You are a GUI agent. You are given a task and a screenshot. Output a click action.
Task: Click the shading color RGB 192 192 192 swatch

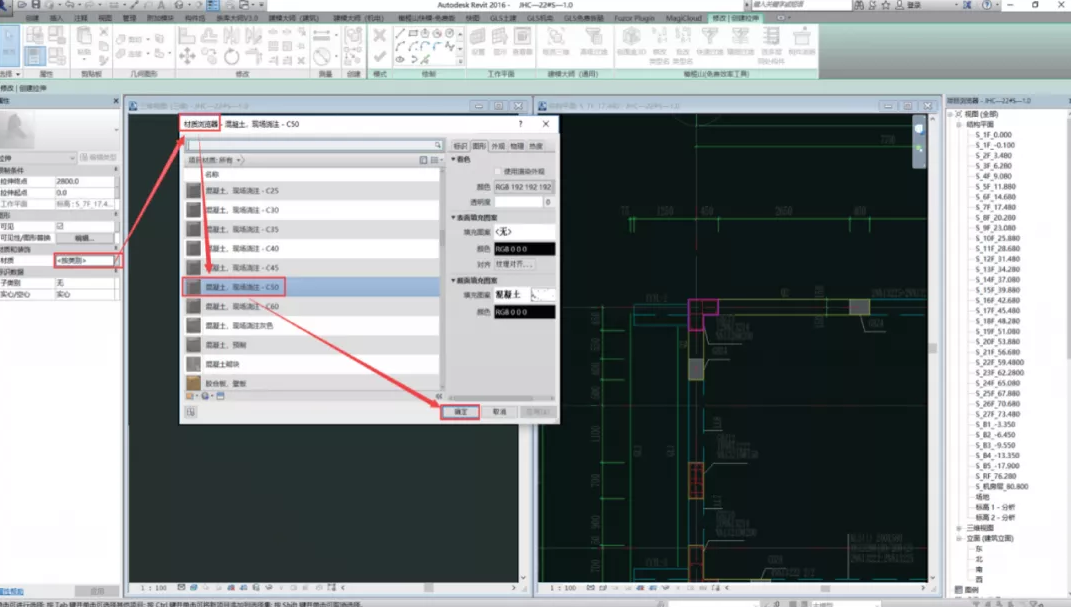coord(524,187)
